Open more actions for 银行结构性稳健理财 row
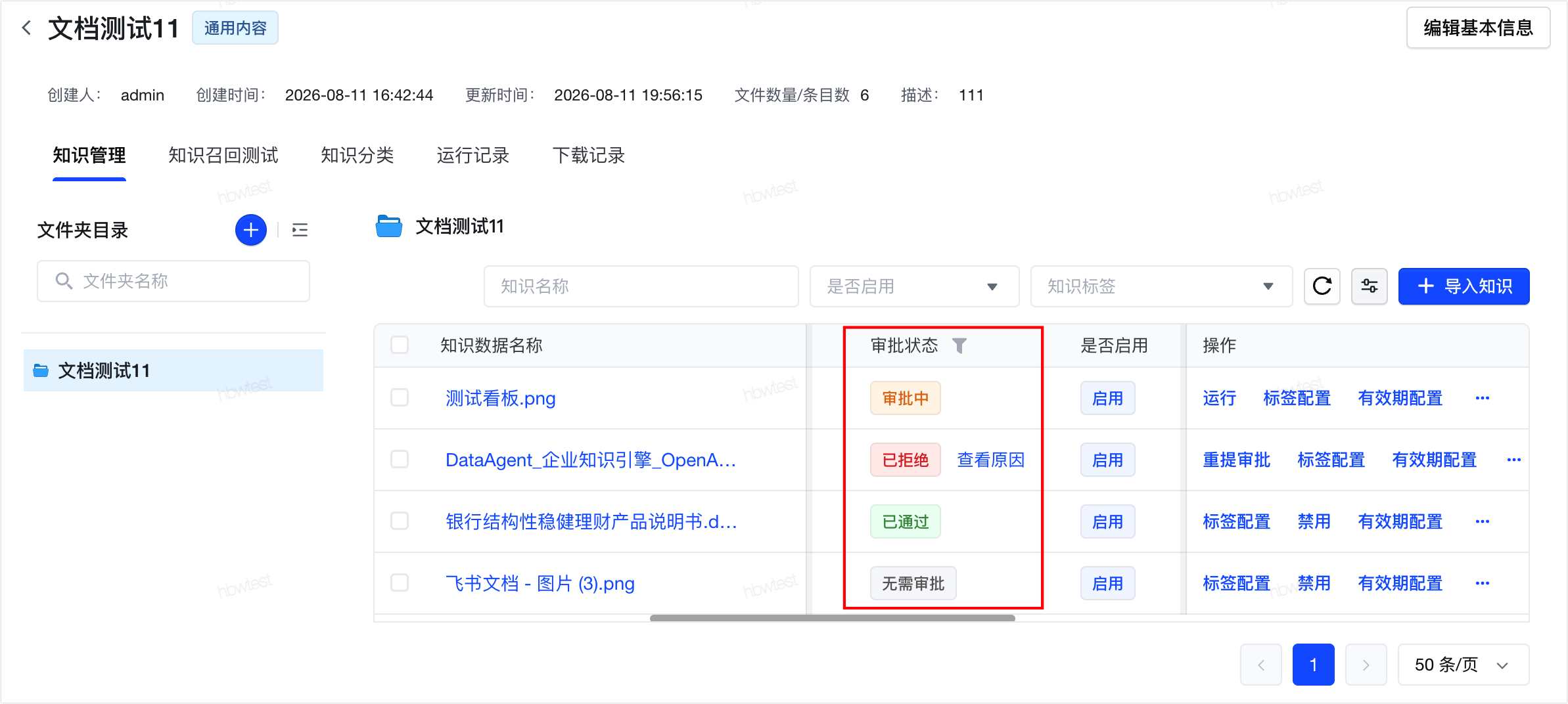The width and height of the screenshot is (1568, 704). tap(1483, 521)
